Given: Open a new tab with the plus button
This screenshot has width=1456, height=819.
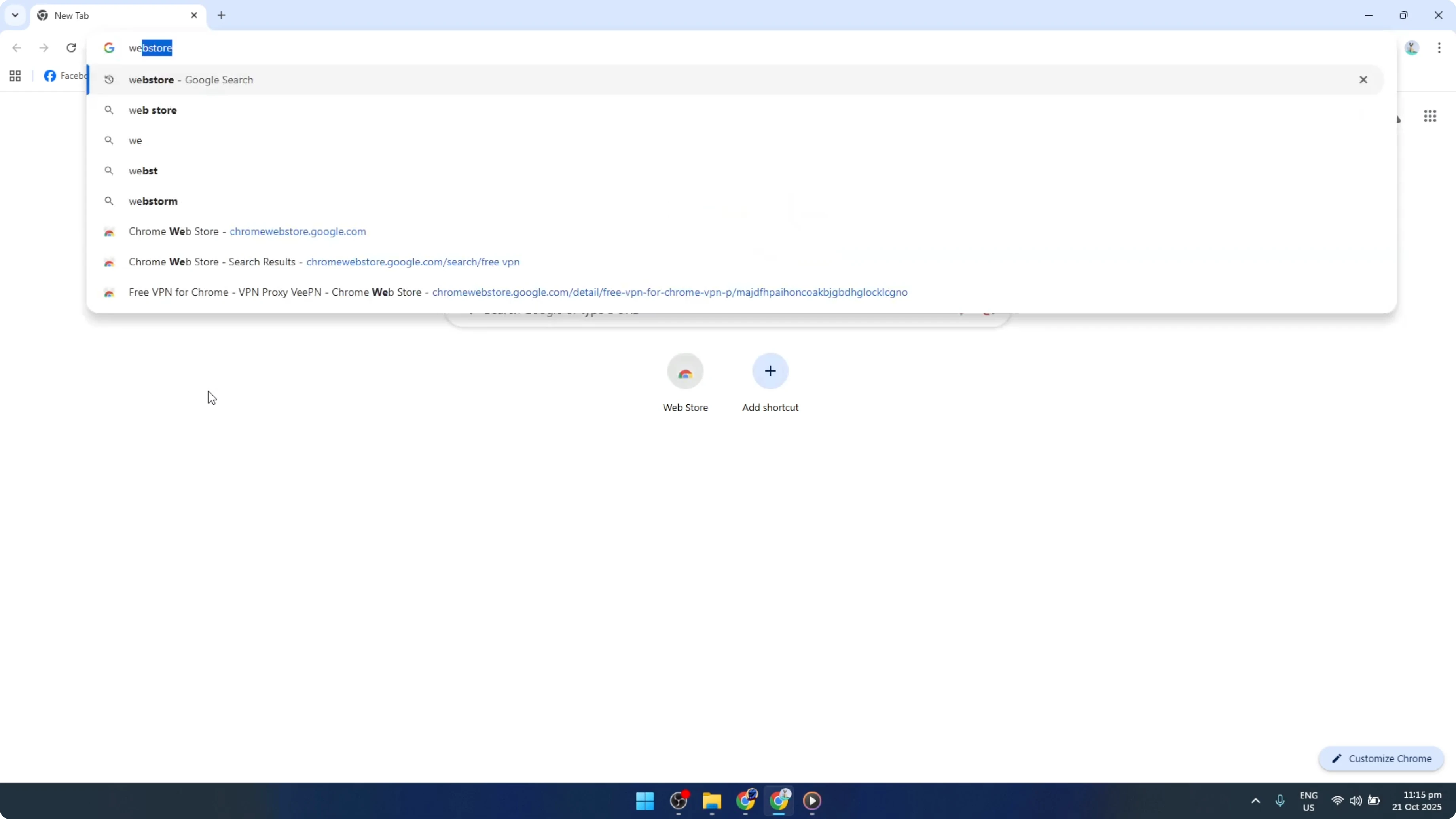Looking at the screenshot, I should click(222, 15).
